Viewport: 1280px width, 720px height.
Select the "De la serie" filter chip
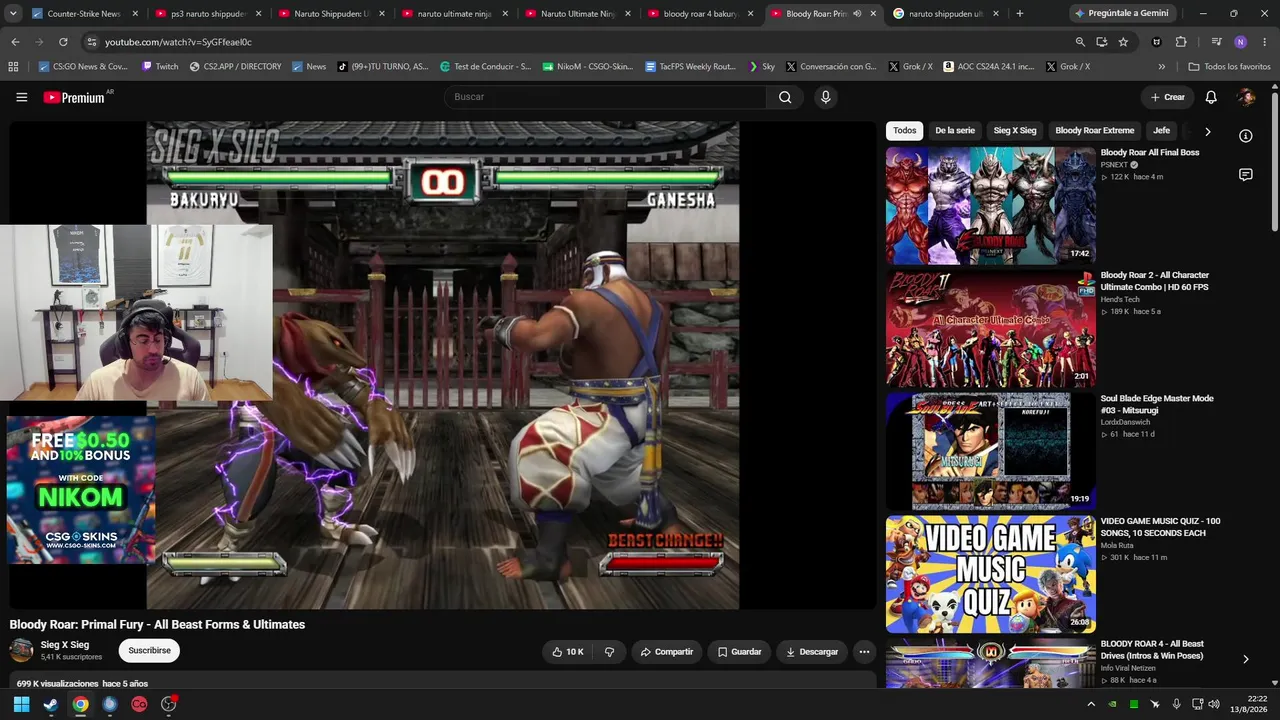pyautogui.click(x=955, y=131)
